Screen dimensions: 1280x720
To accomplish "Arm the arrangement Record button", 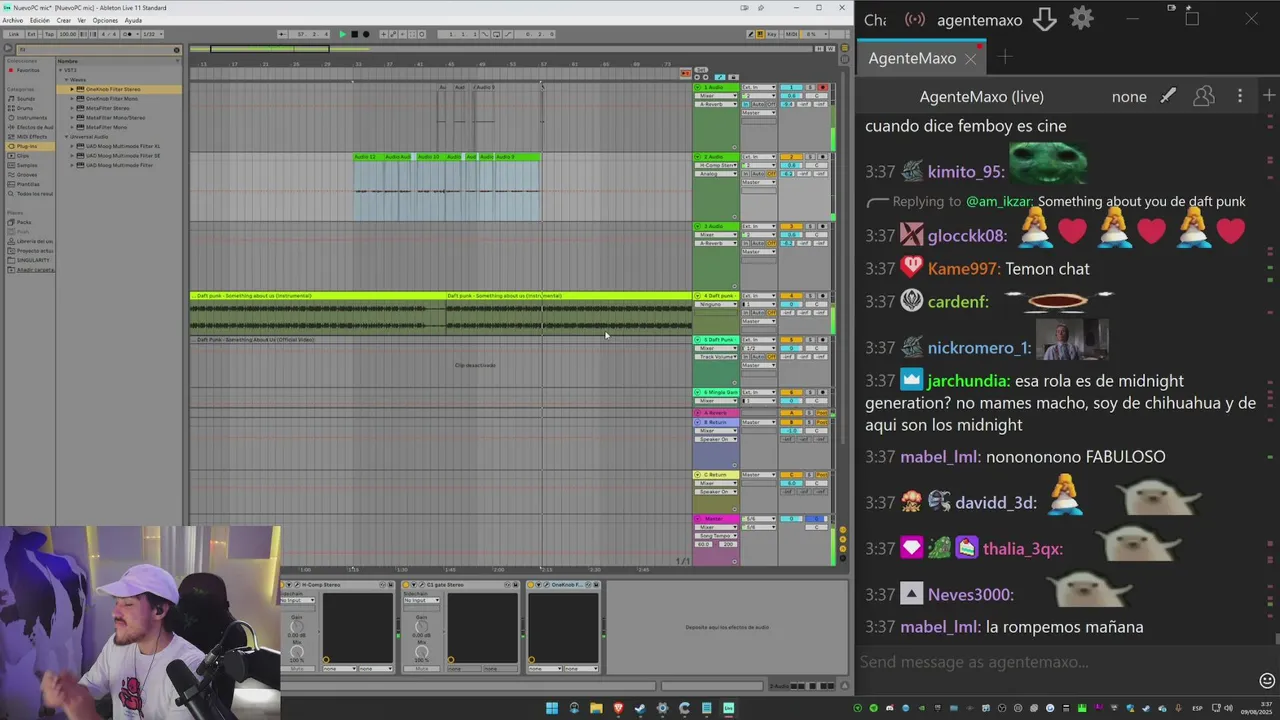I will [x=366, y=34].
